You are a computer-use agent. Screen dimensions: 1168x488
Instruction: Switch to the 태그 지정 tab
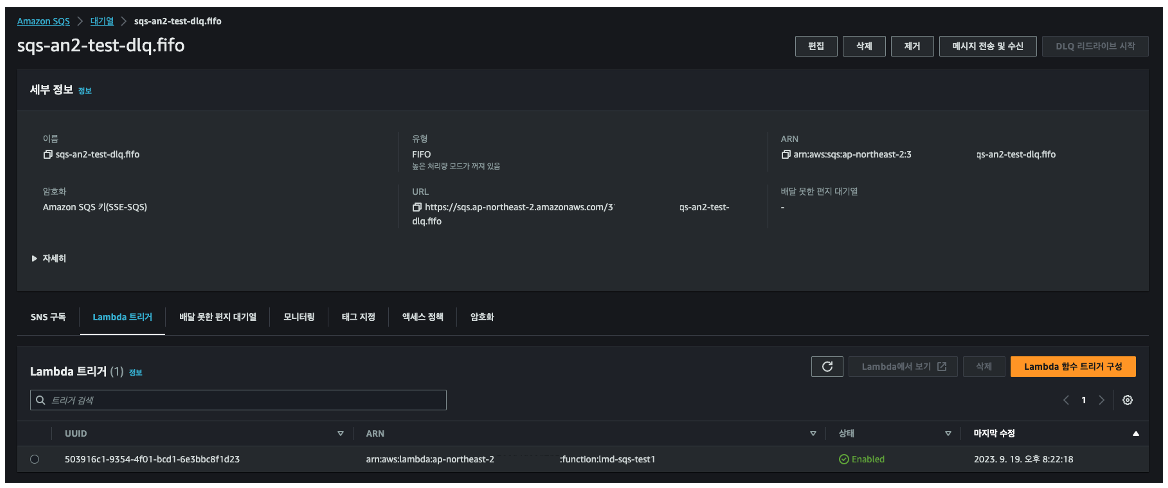pyautogui.click(x=358, y=317)
